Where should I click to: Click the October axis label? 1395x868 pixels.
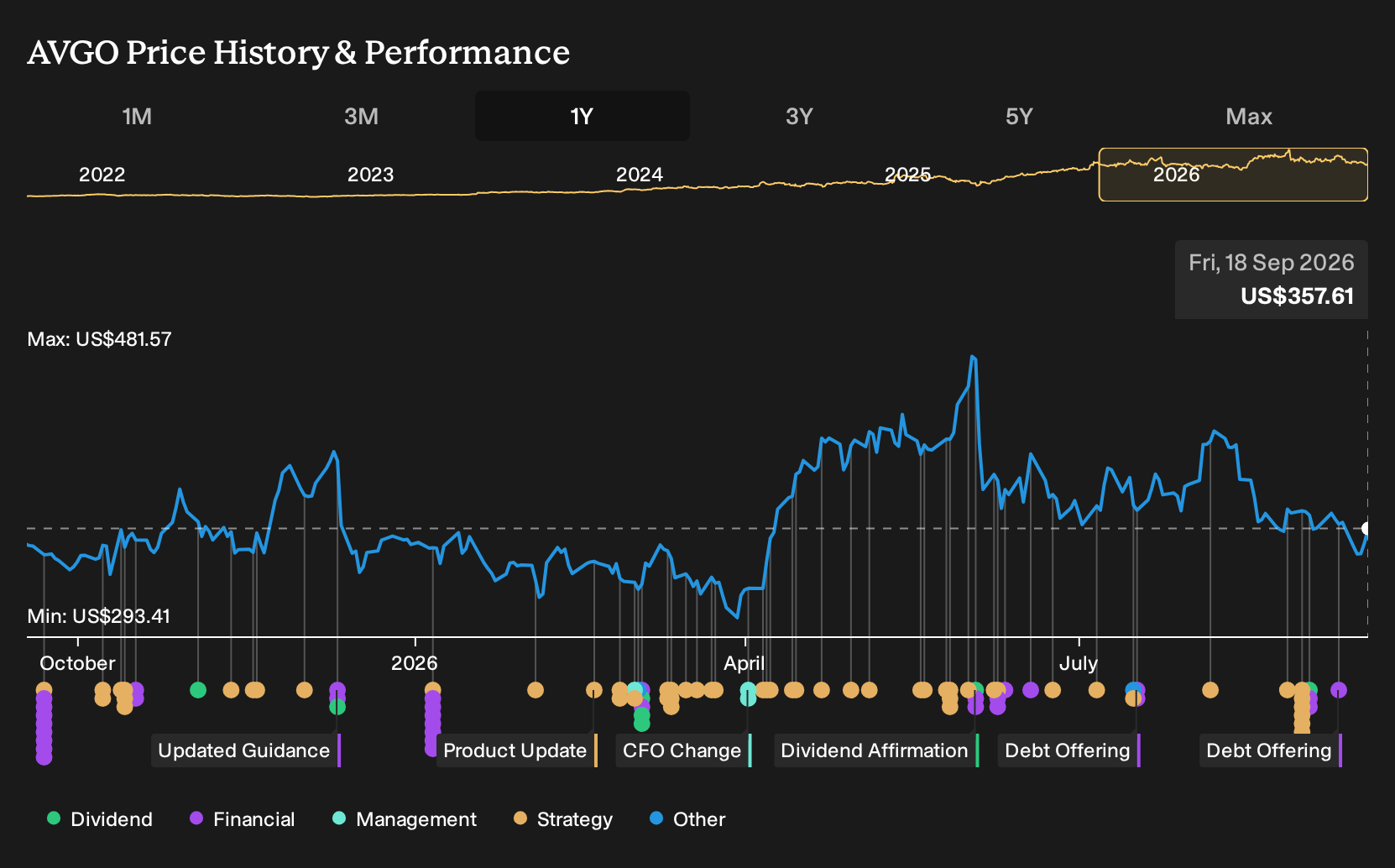77,663
